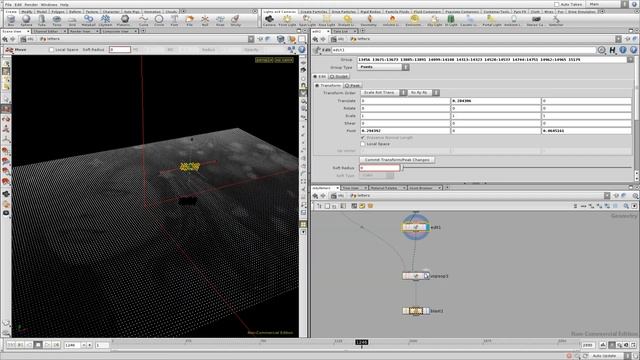Select the L-System shelf tool

(x=105, y=20)
